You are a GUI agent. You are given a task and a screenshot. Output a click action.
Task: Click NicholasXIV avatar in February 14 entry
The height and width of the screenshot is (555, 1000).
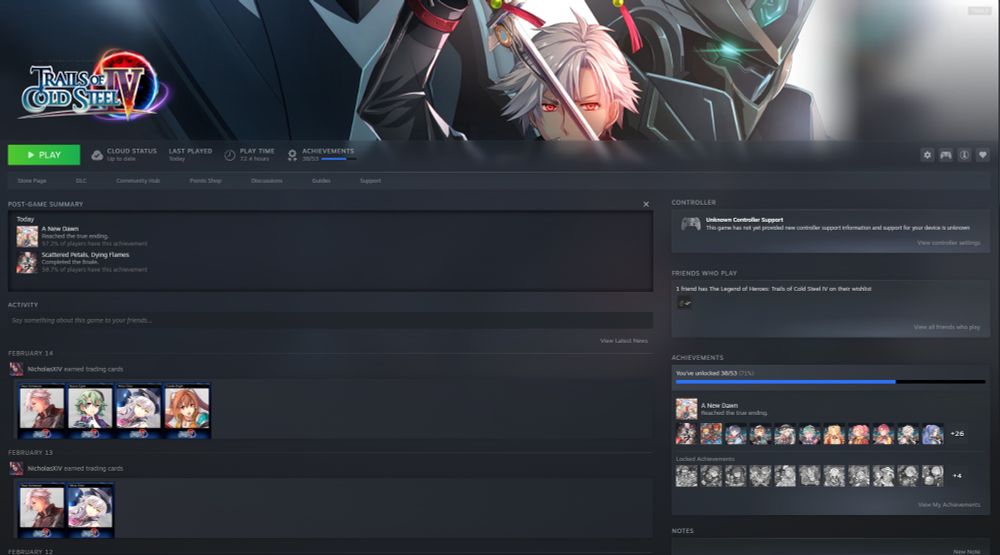[16, 369]
